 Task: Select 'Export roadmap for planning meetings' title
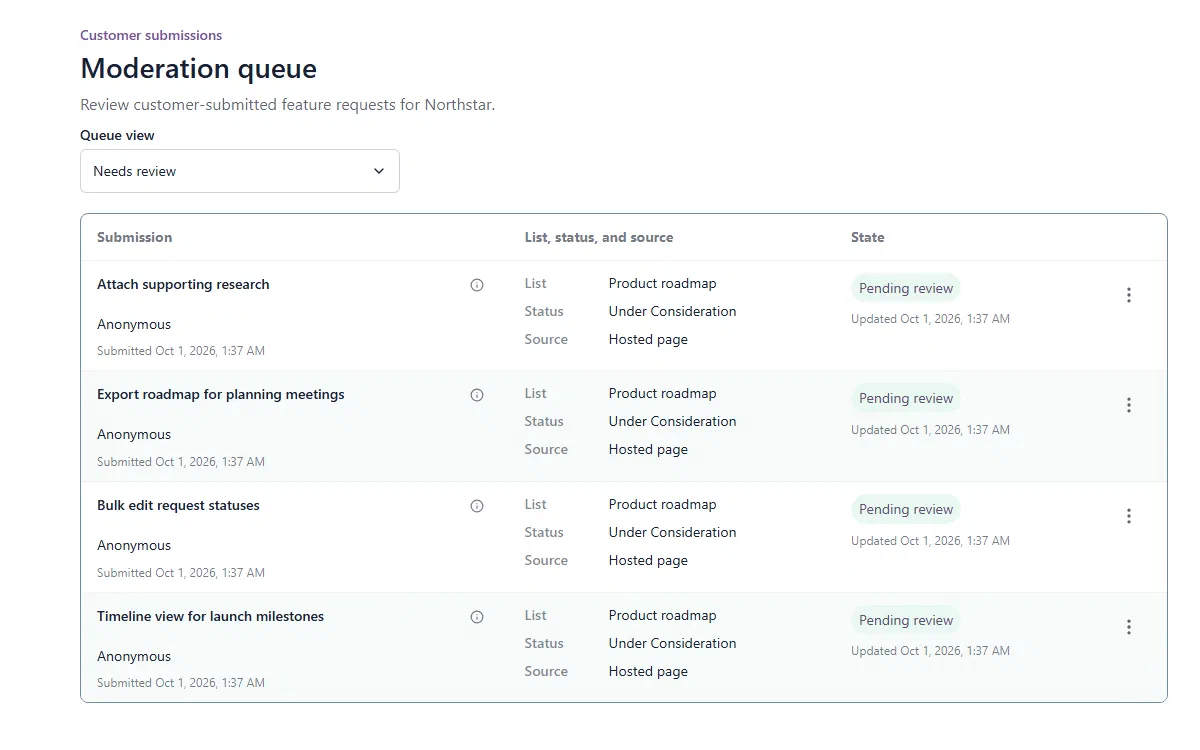click(221, 395)
